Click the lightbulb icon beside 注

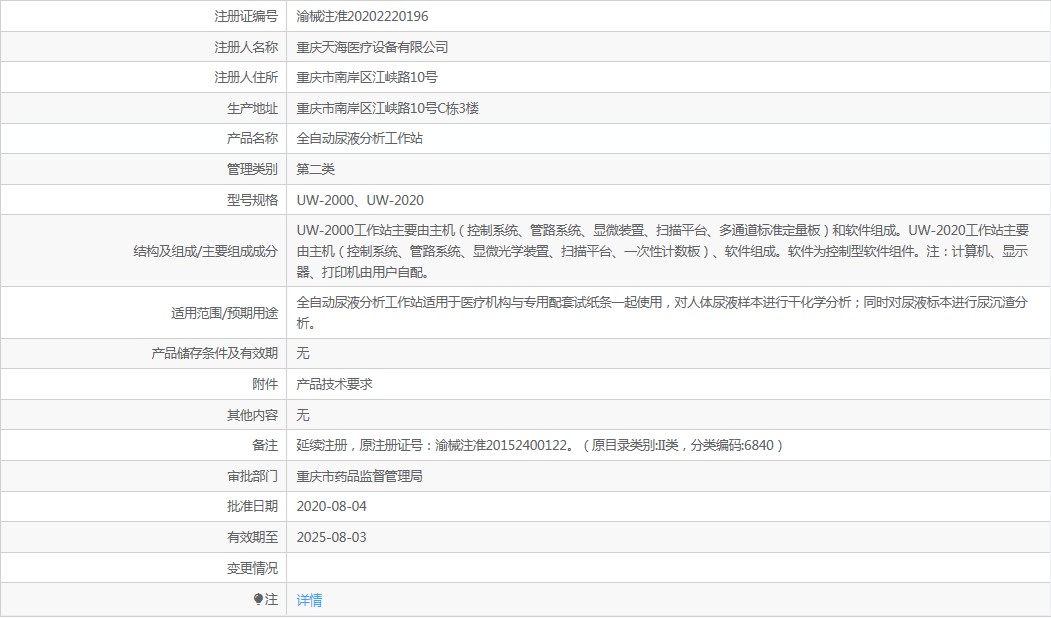[x=258, y=600]
